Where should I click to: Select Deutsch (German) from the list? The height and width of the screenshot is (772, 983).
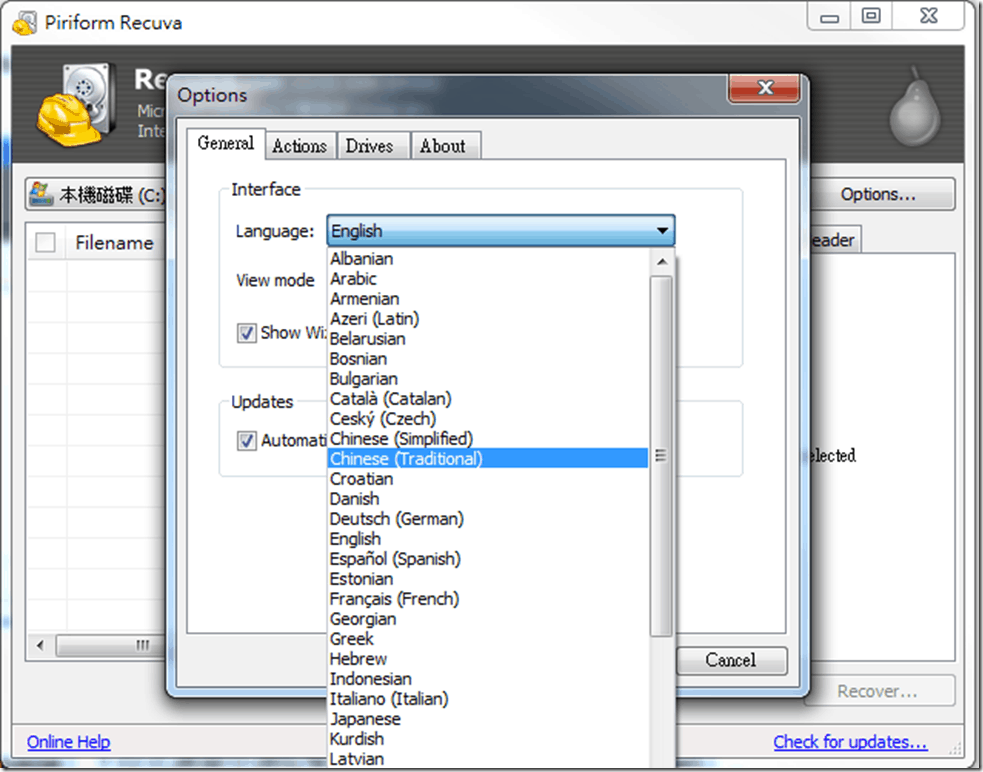point(488,519)
